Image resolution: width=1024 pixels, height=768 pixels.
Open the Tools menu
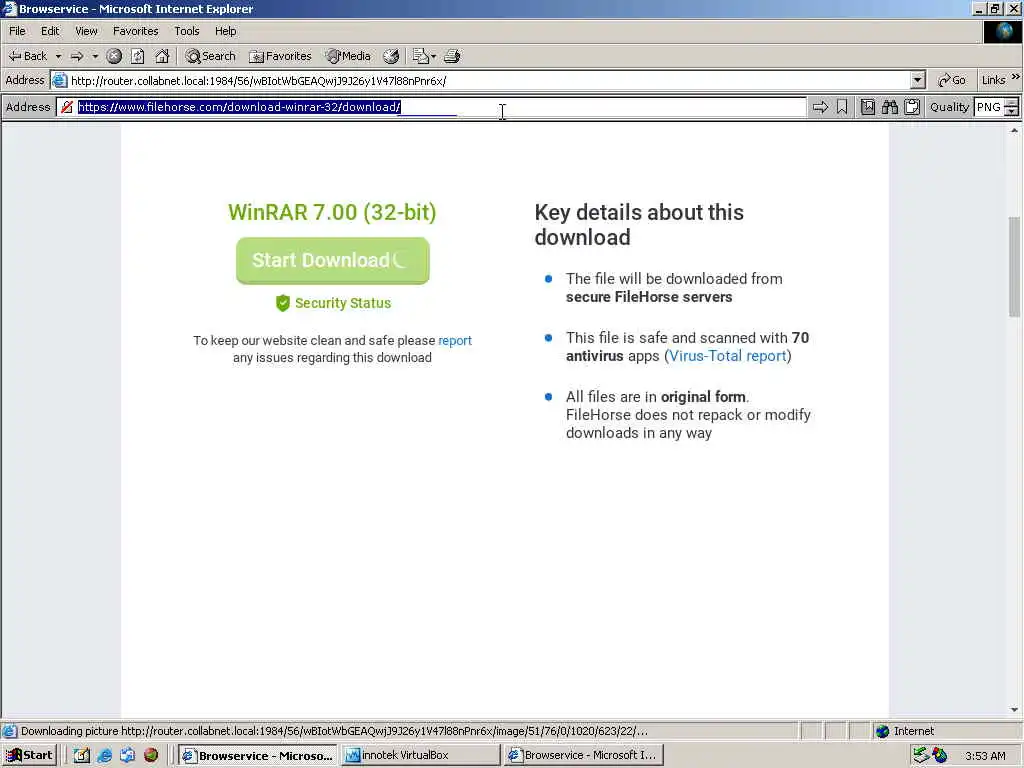pos(186,31)
